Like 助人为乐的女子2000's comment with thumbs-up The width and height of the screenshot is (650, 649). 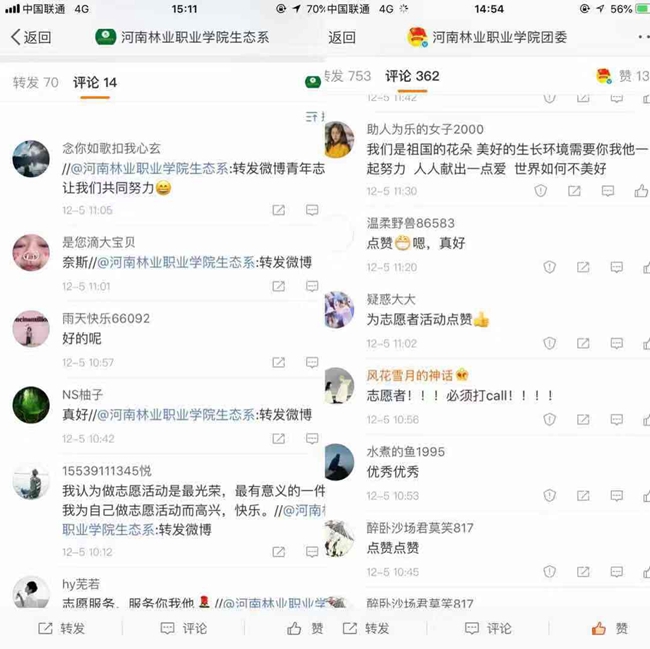pos(641,191)
